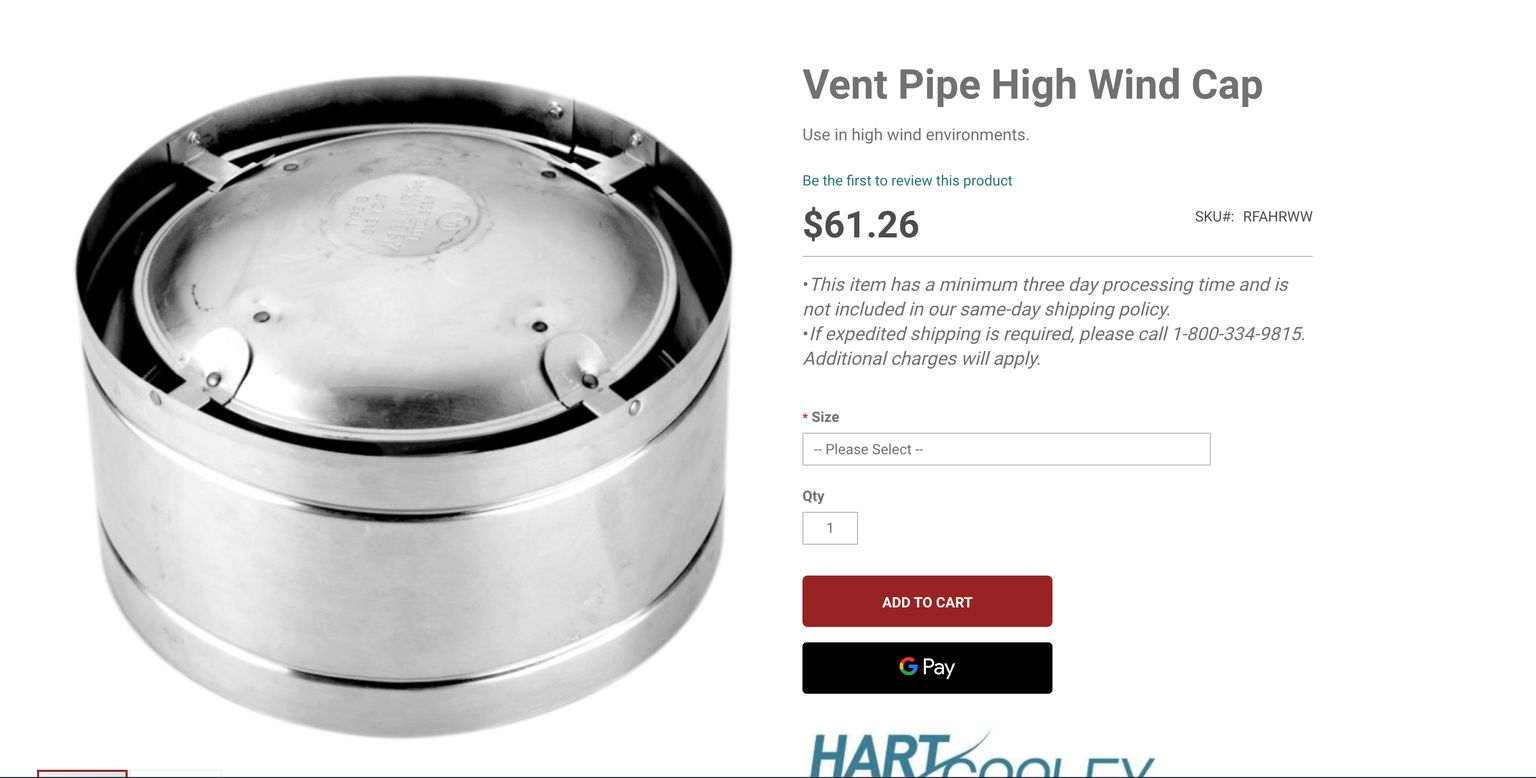Image resolution: width=1536 pixels, height=778 pixels.
Task: Open 'Be the first to review this product' link
Action: click(907, 181)
